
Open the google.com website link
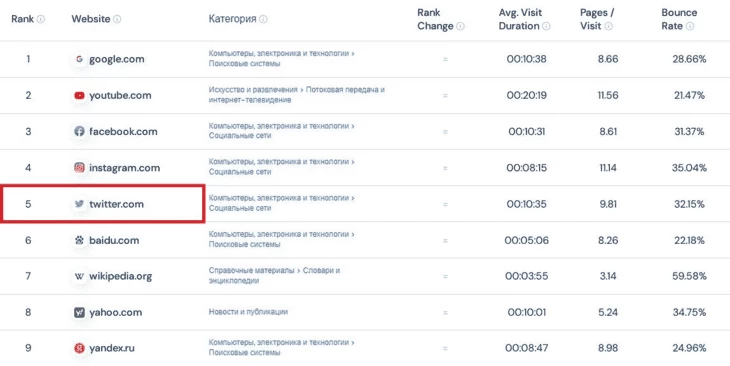[117, 59]
